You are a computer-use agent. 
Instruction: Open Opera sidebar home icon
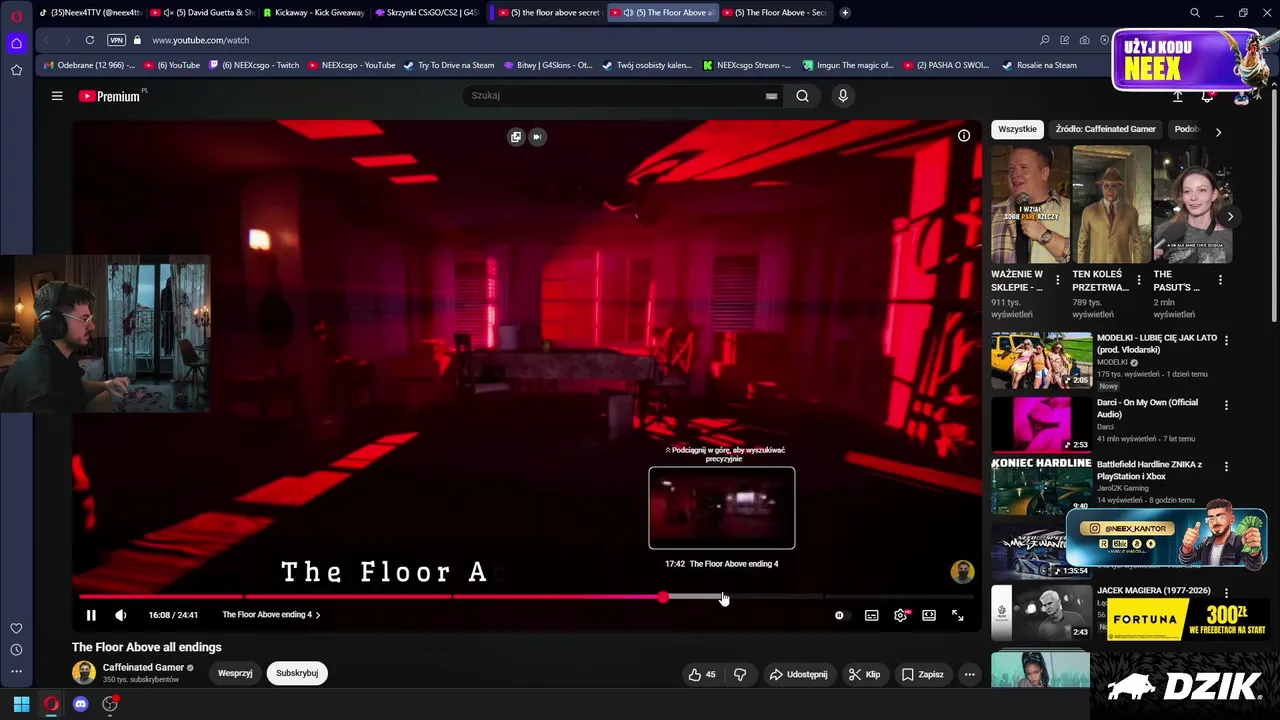coord(16,43)
